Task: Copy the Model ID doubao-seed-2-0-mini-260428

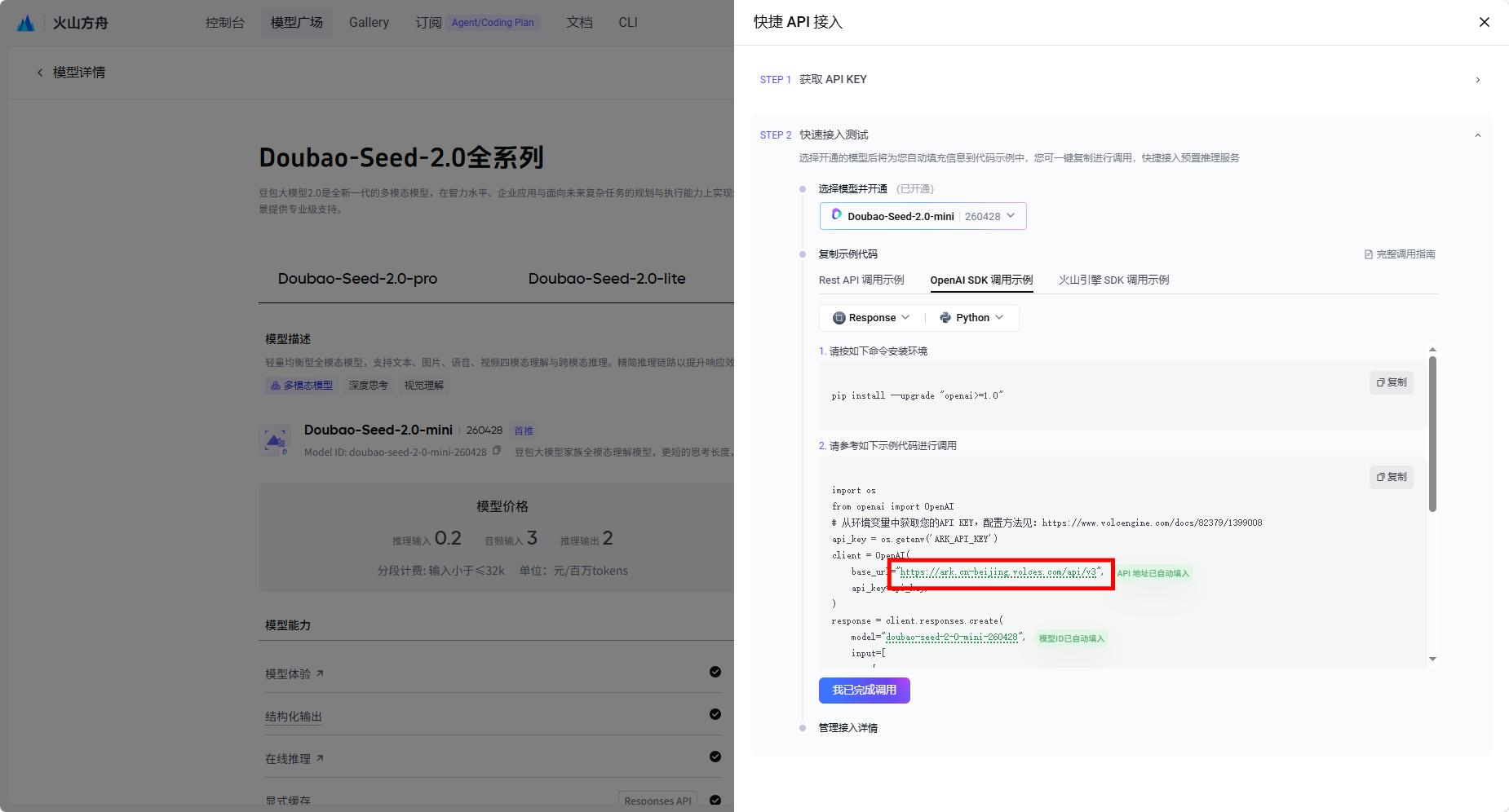Action: pos(496,451)
